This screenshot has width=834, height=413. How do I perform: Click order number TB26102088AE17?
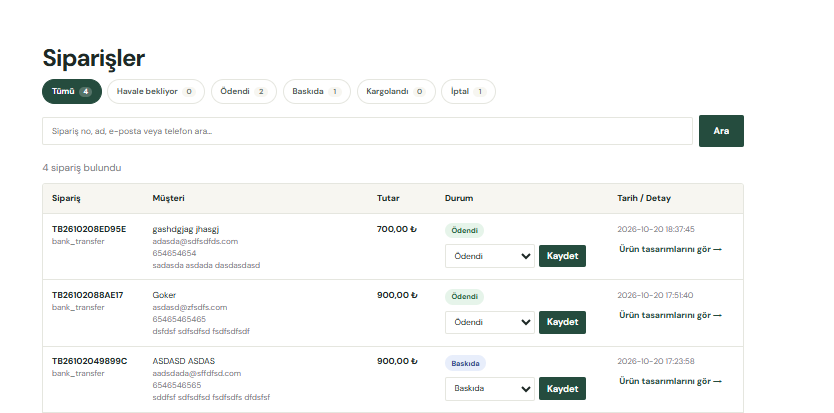(87, 295)
